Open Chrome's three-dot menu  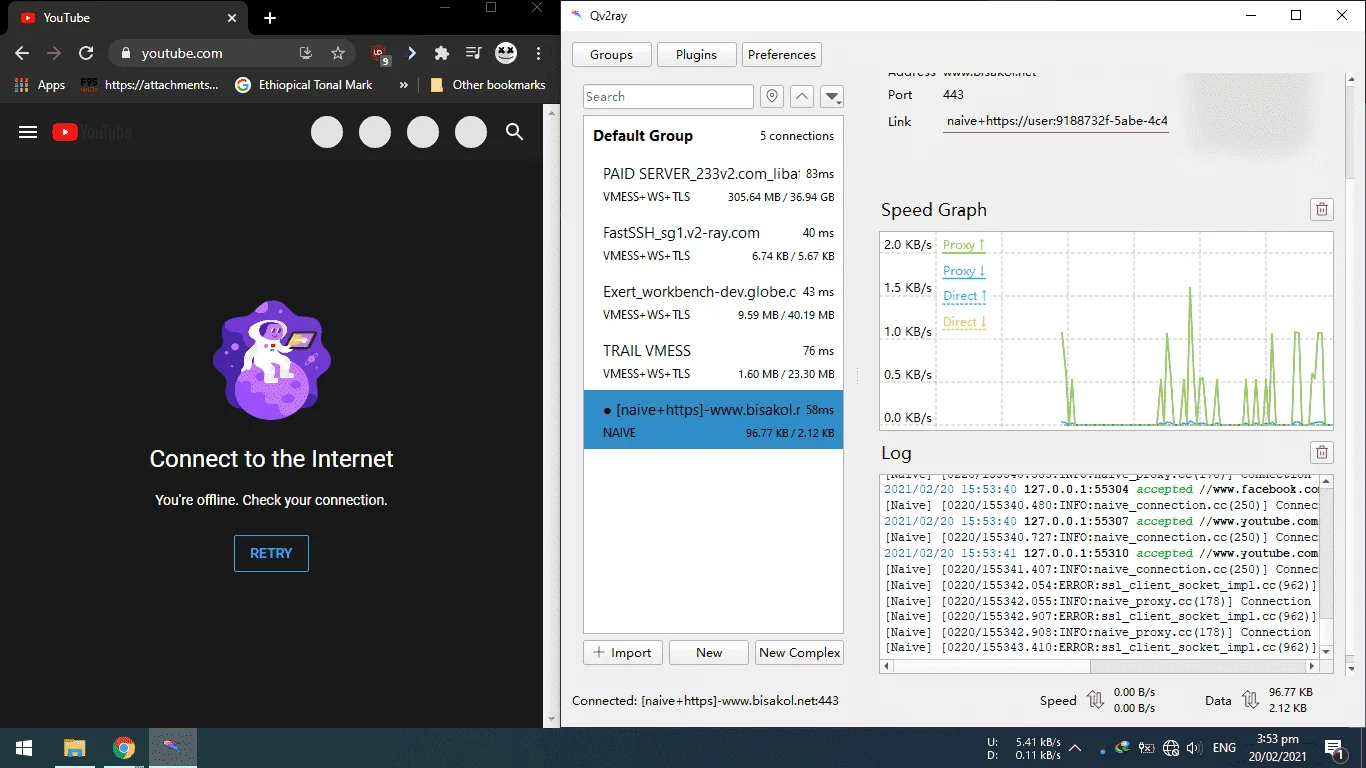tap(539, 53)
